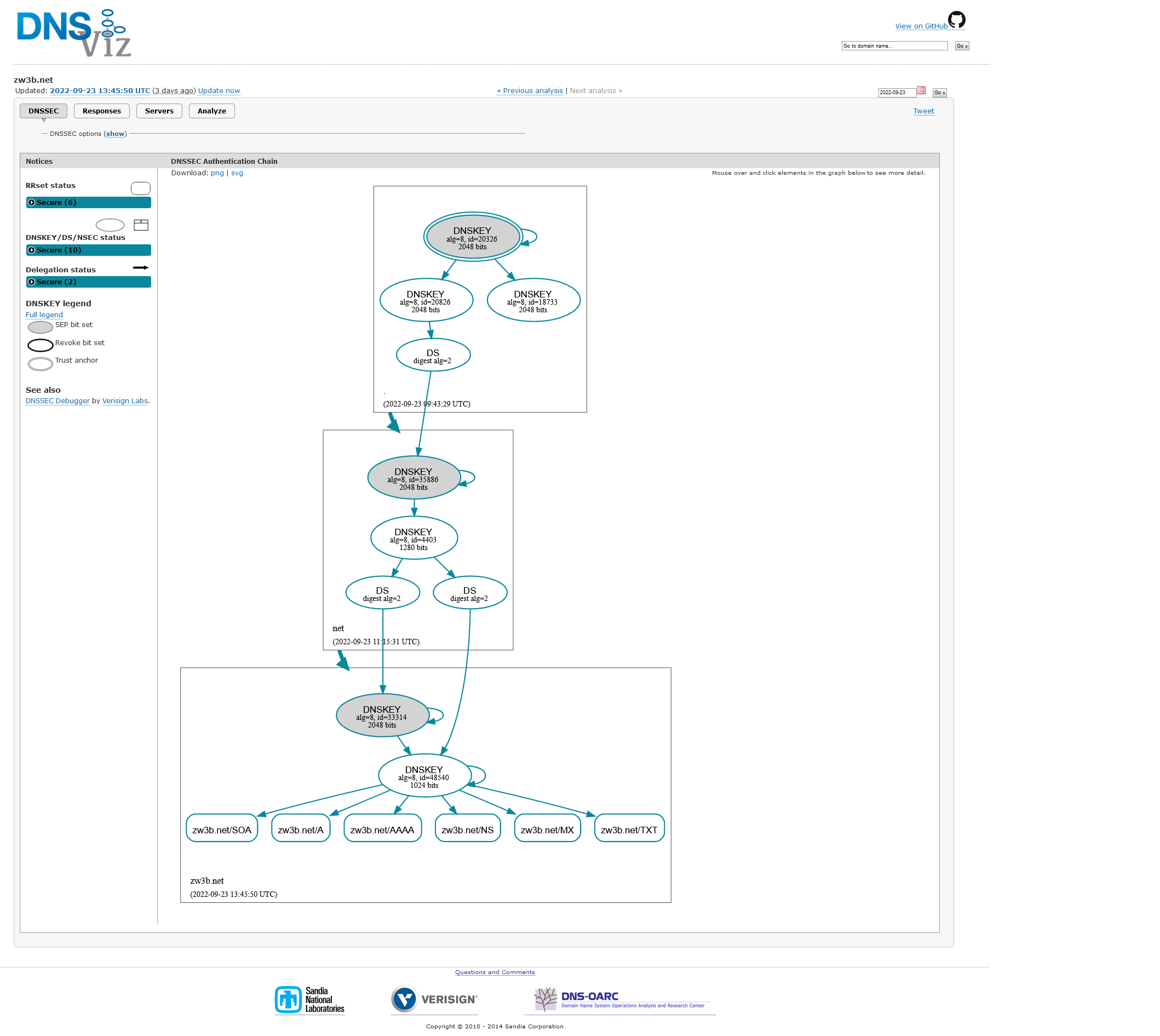Click the Sandia National Laboratories logo
Screen dimensions: 1160x1036
coord(309,1000)
